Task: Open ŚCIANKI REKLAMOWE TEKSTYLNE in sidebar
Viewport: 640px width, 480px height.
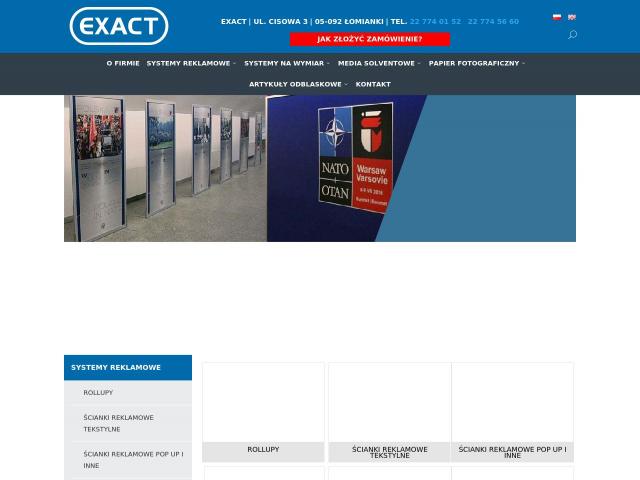Action: (x=118, y=423)
